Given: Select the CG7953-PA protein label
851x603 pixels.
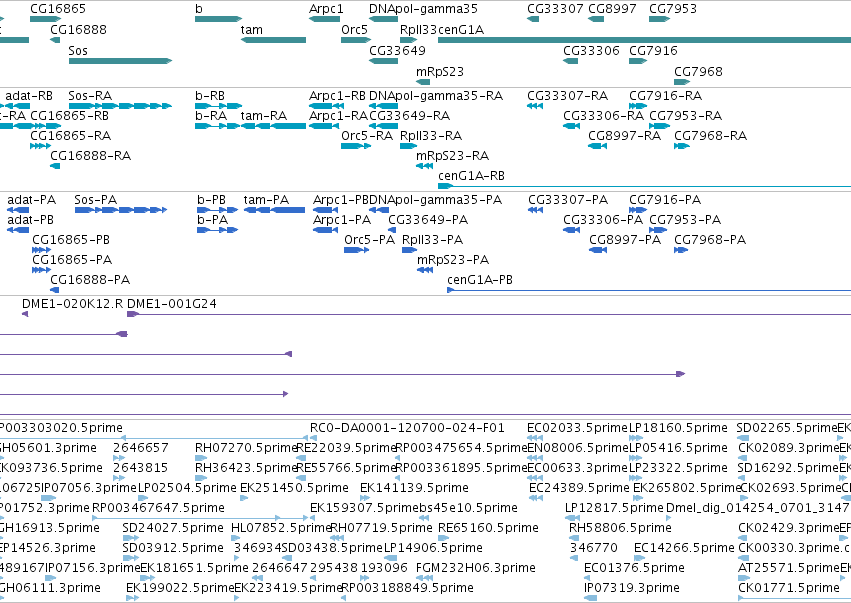Looking at the screenshot, I should click(x=685, y=220).
